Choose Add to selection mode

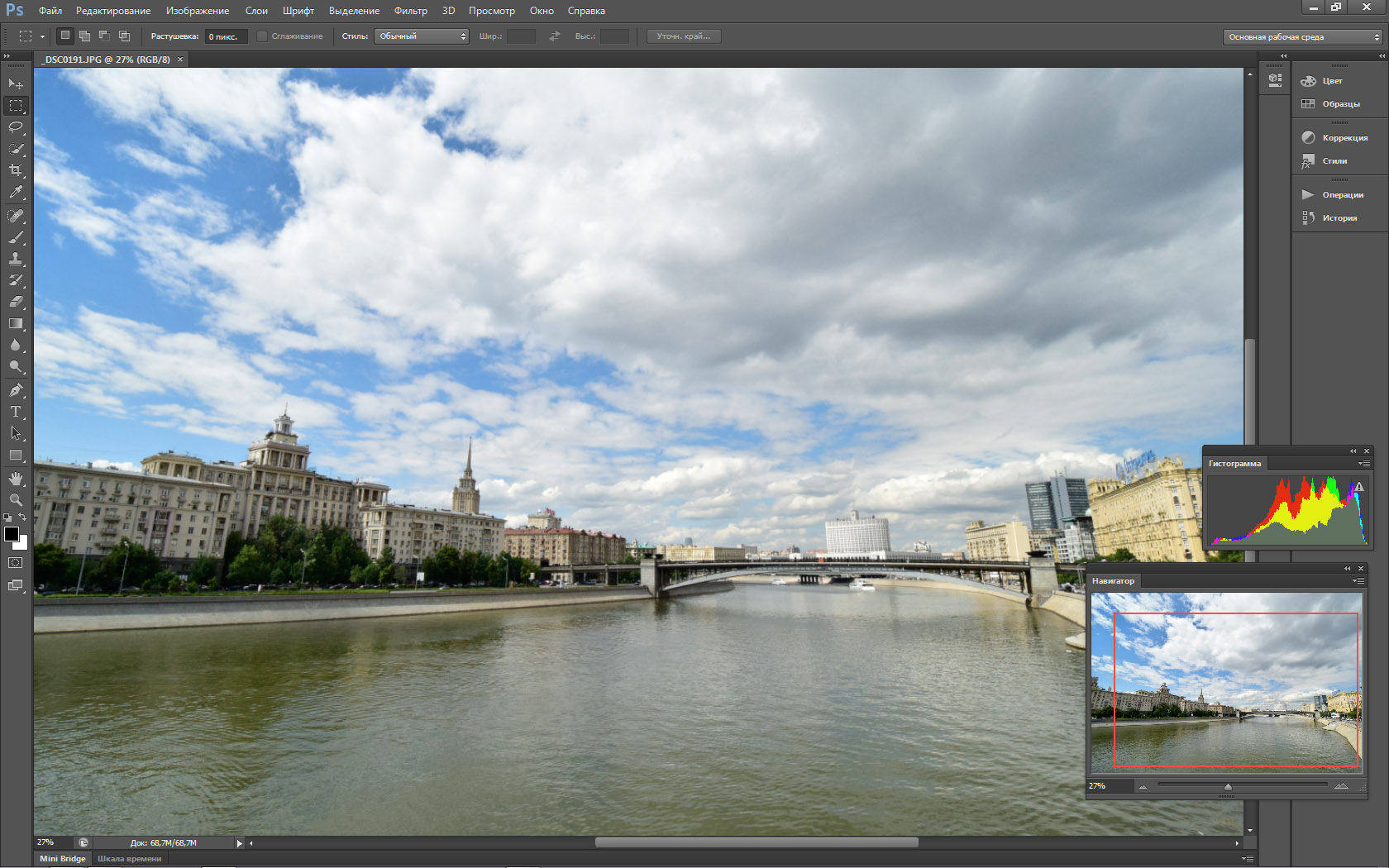[84, 36]
